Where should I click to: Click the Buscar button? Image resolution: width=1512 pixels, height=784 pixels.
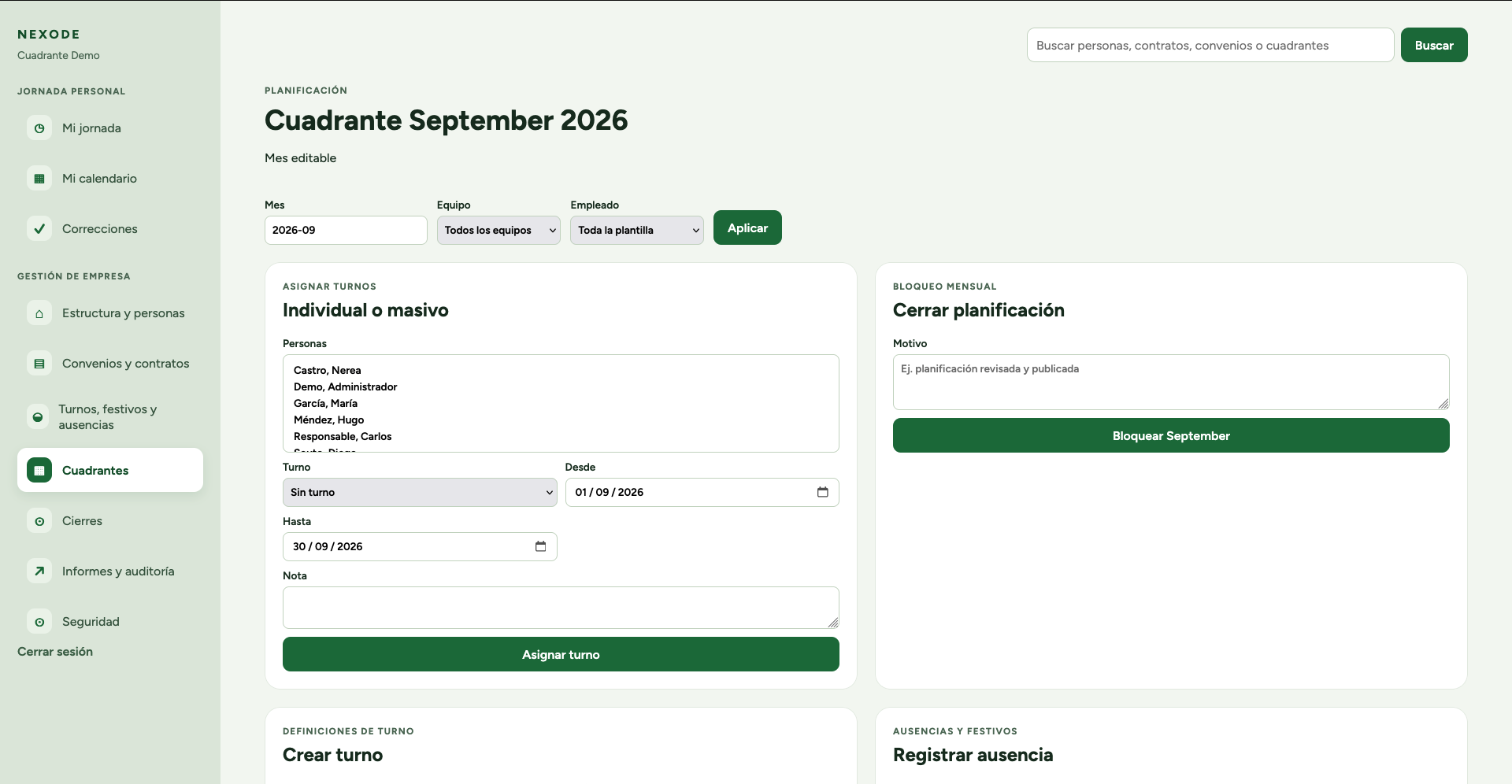(x=1434, y=45)
